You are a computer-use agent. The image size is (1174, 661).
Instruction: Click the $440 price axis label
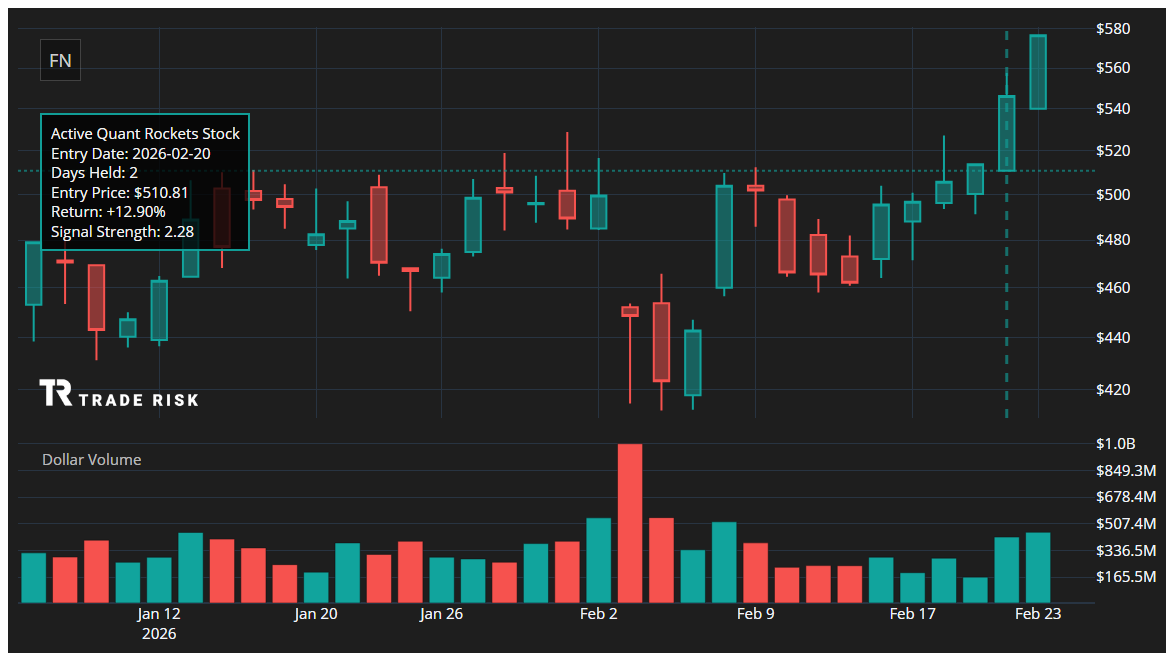1113,338
